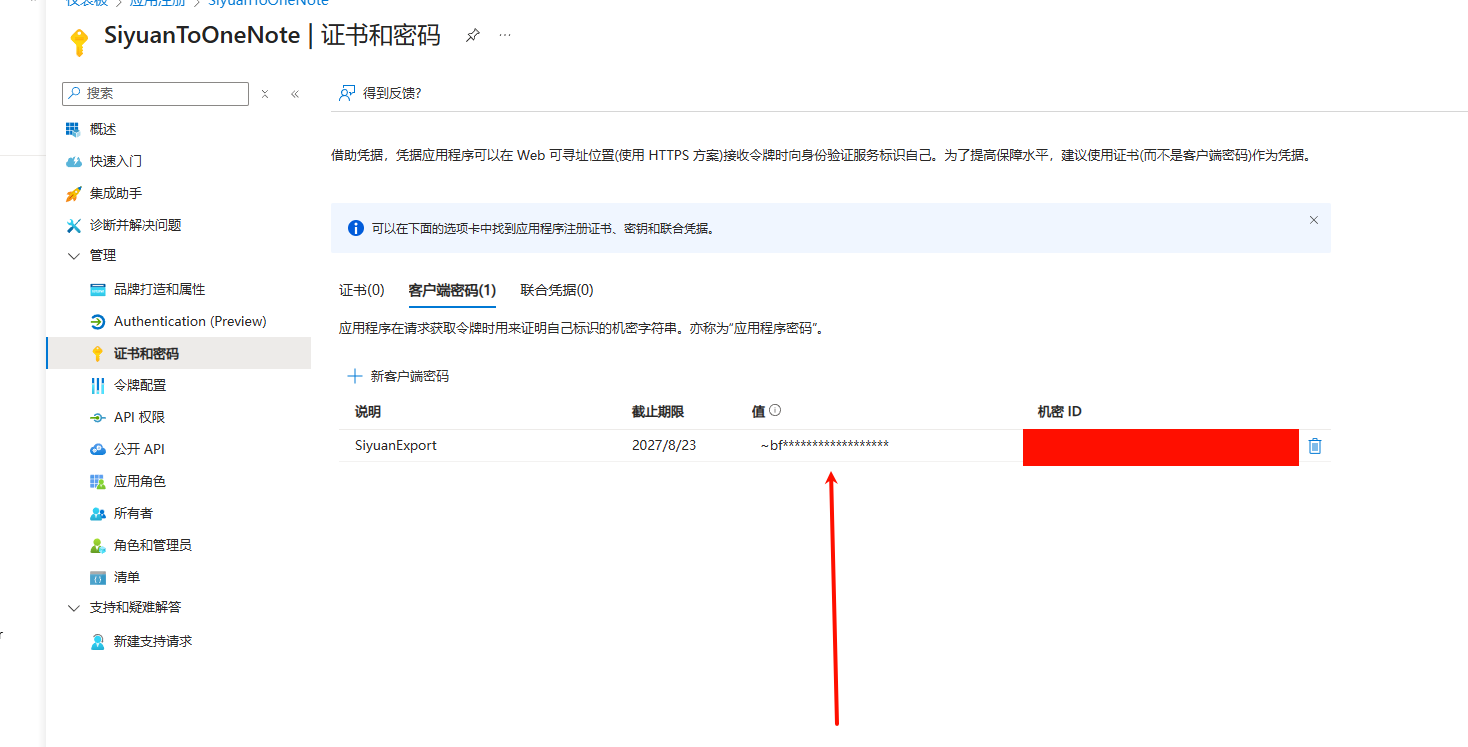Image resolution: width=1468 pixels, height=747 pixels.
Task: Click the 2027/8/23 expiry date cell
Action: (x=664, y=445)
